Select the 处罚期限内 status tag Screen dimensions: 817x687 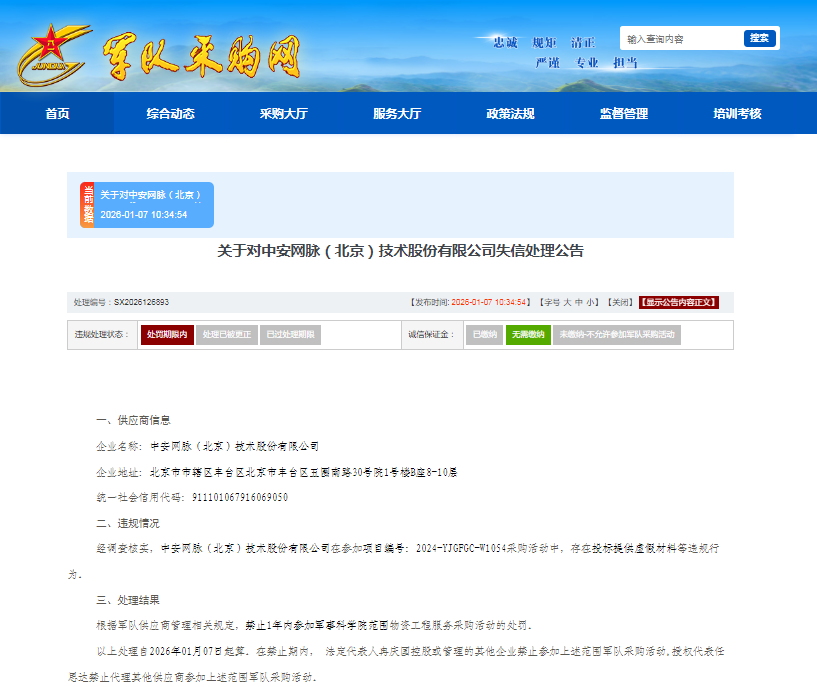point(166,335)
